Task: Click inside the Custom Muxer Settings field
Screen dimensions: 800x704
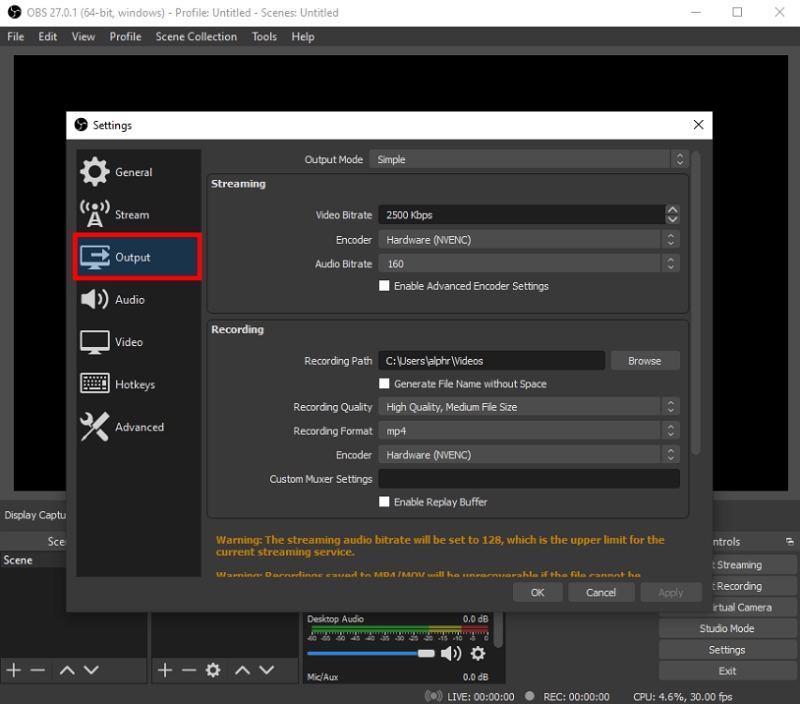Action: point(528,478)
